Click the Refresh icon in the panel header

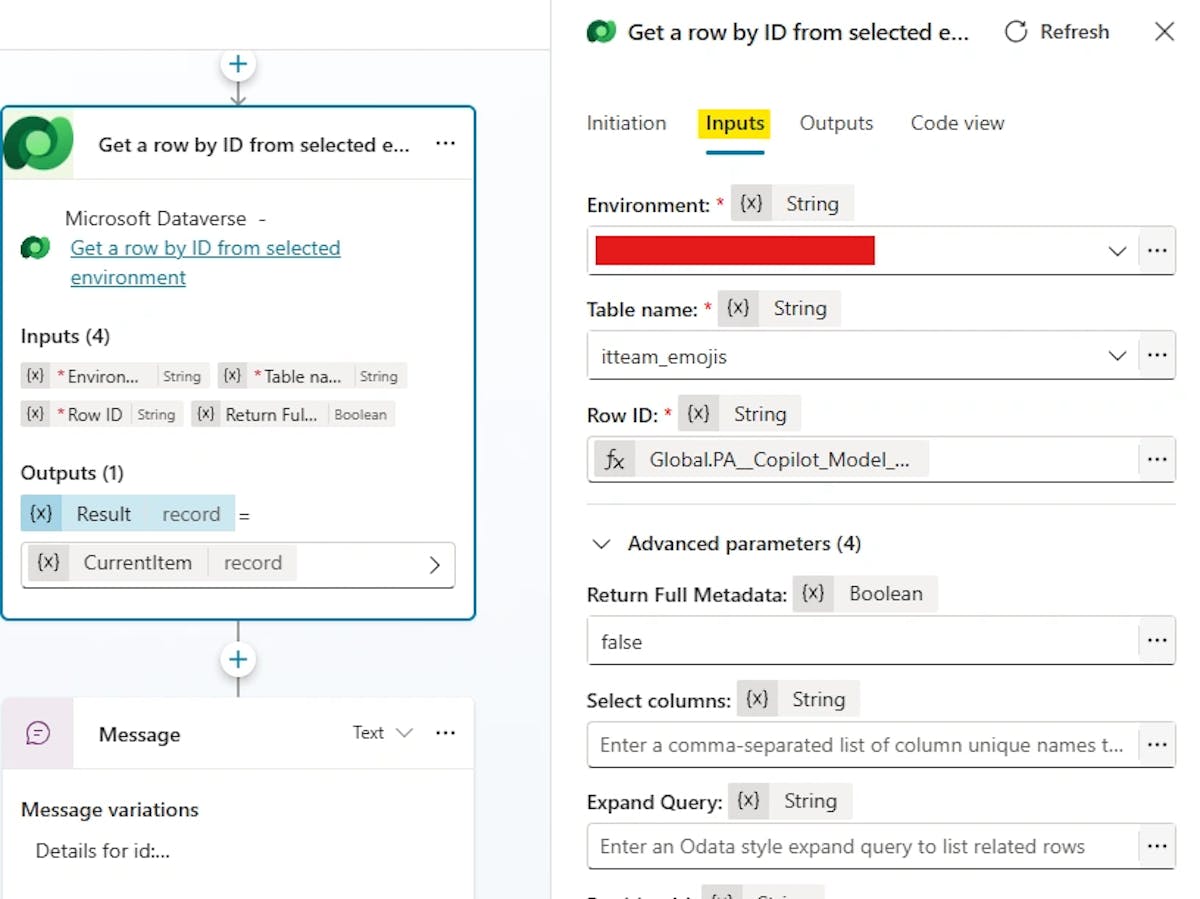click(x=1016, y=32)
